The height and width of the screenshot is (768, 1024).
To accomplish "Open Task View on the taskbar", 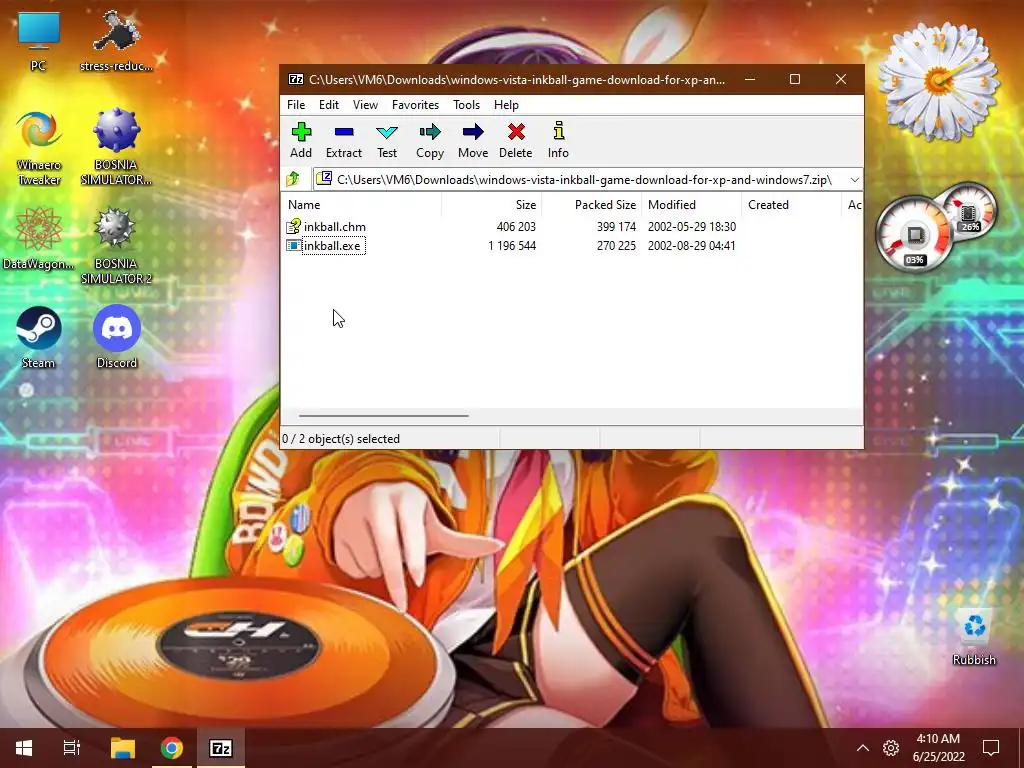I will pos(71,748).
